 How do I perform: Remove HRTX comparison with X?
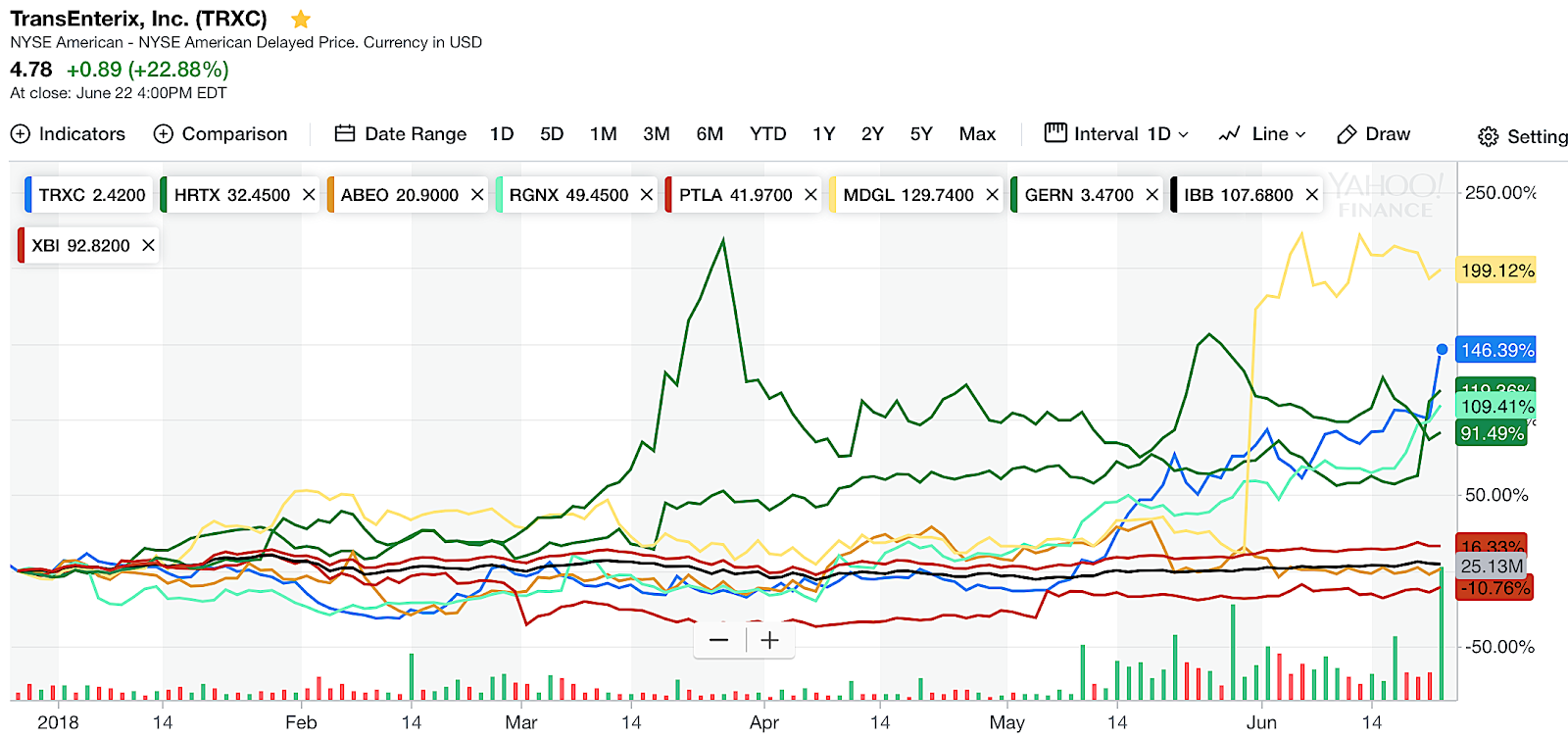(x=309, y=195)
